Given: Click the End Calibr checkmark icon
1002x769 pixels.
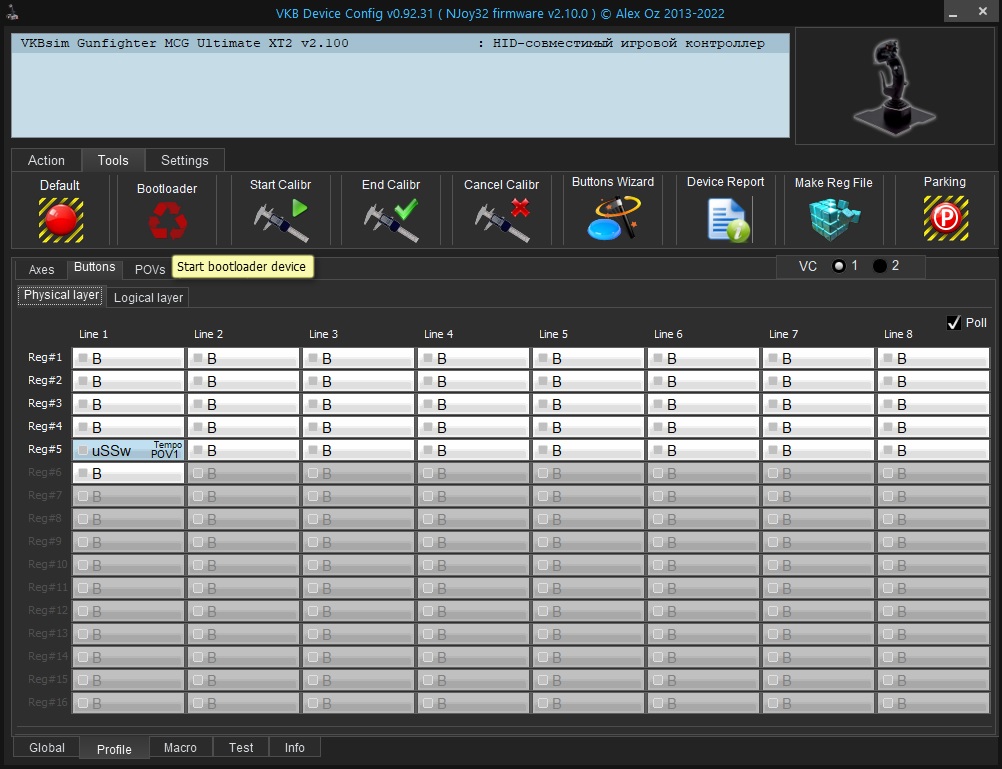Looking at the screenshot, I should coord(391,220).
